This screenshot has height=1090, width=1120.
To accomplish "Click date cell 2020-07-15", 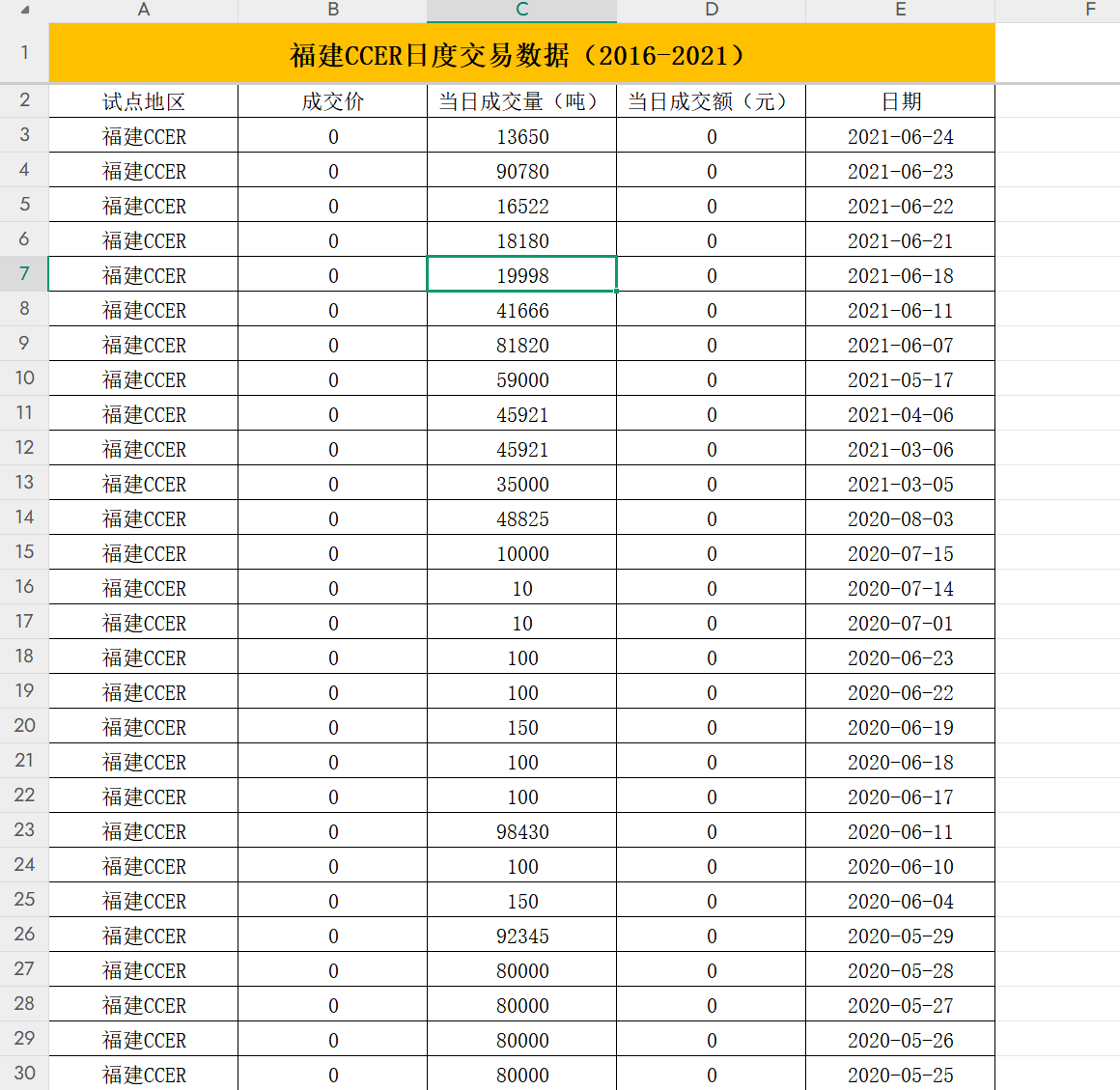I will tap(900, 553).
